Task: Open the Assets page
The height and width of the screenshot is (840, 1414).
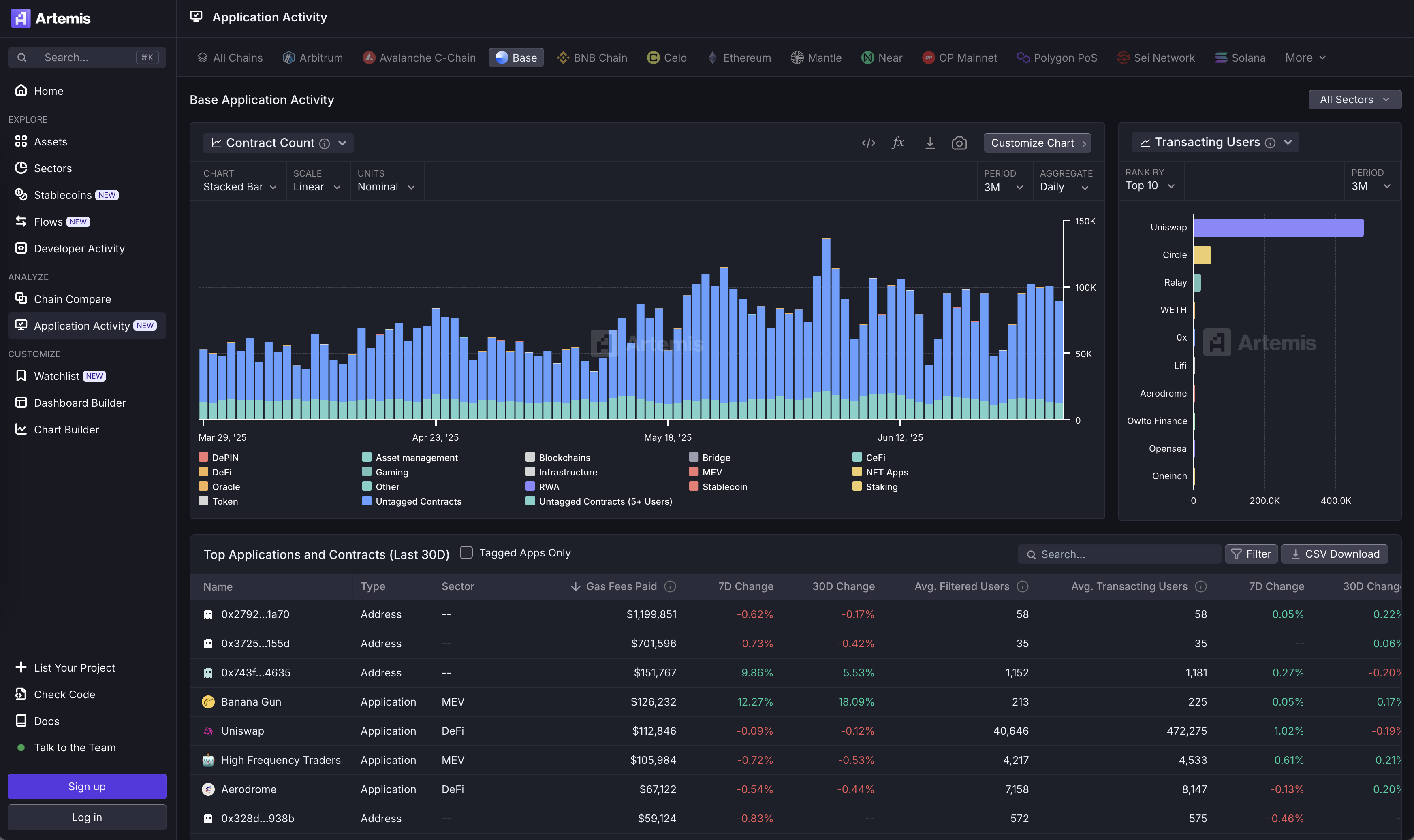Action: tap(50, 141)
